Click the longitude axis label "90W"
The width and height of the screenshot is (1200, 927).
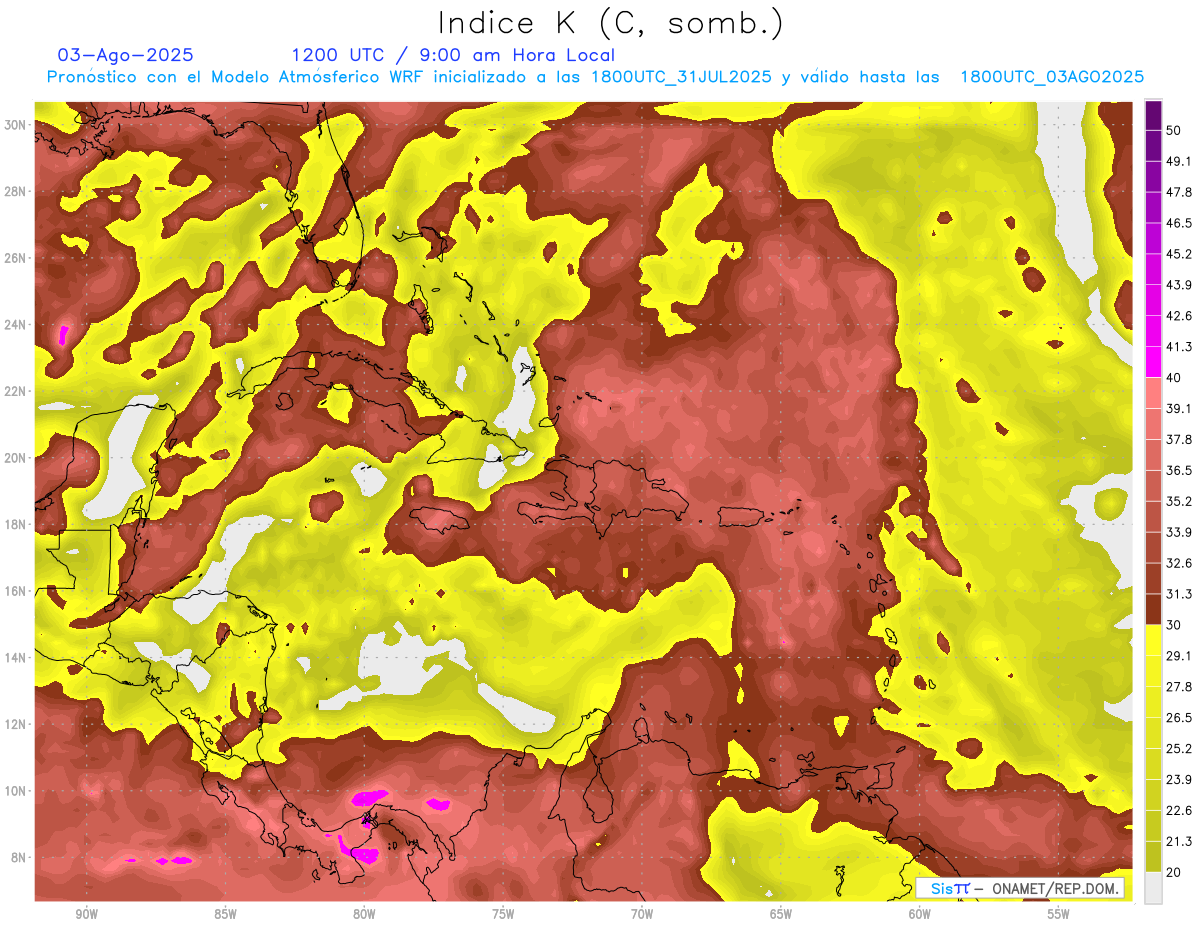pyautogui.click(x=86, y=914)
